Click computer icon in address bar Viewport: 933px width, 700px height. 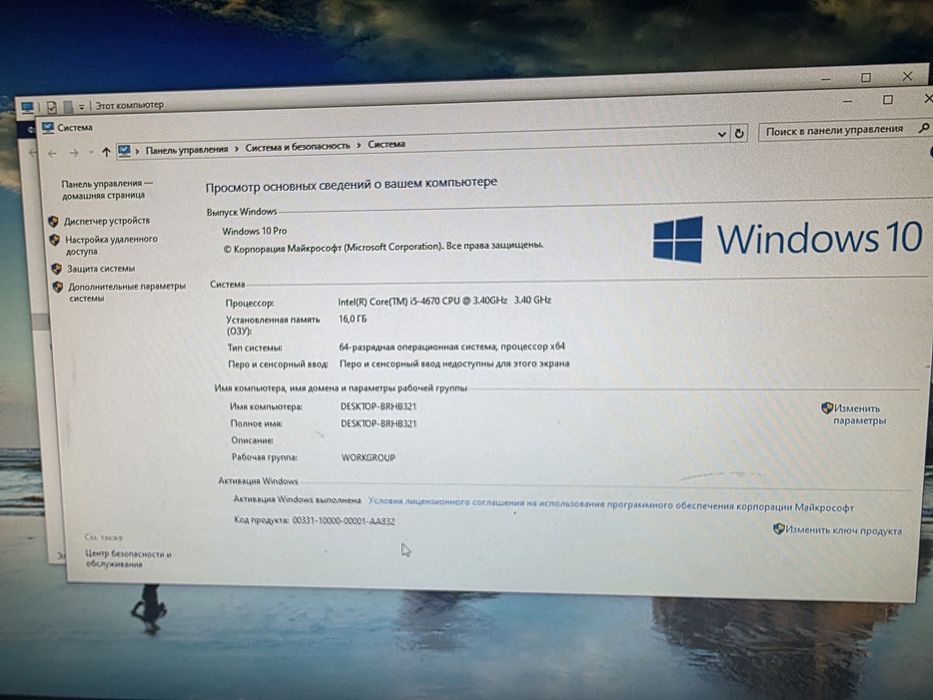click(x=124, y=151)
